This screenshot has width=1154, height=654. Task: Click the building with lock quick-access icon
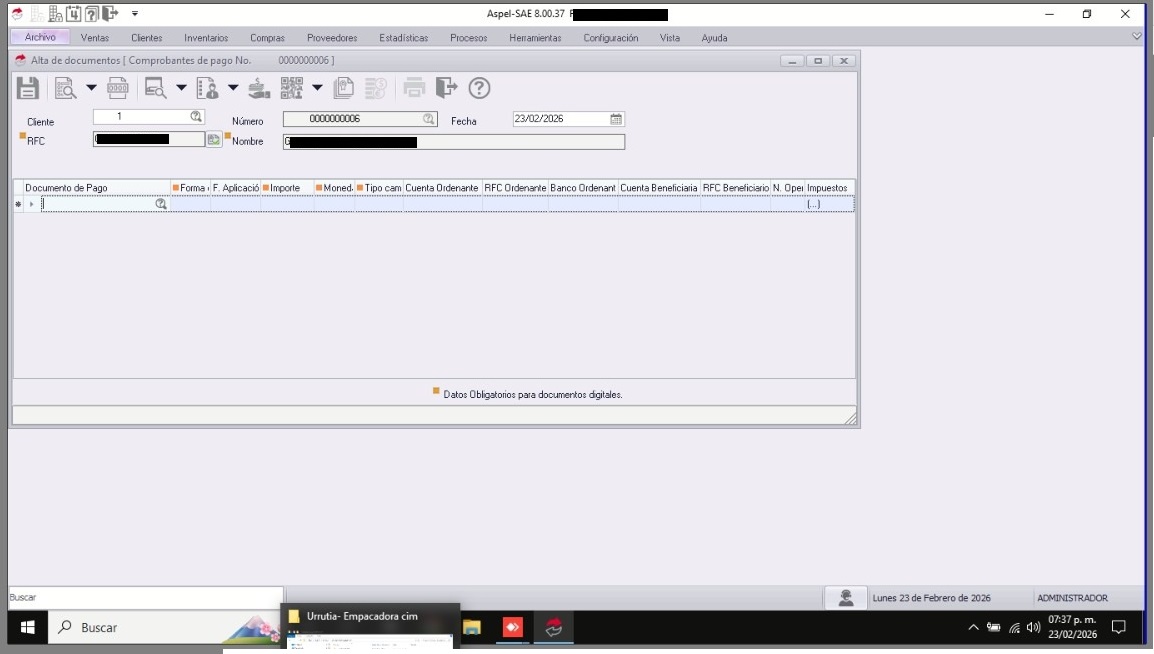pyautogui.click(x=55, y=13)
